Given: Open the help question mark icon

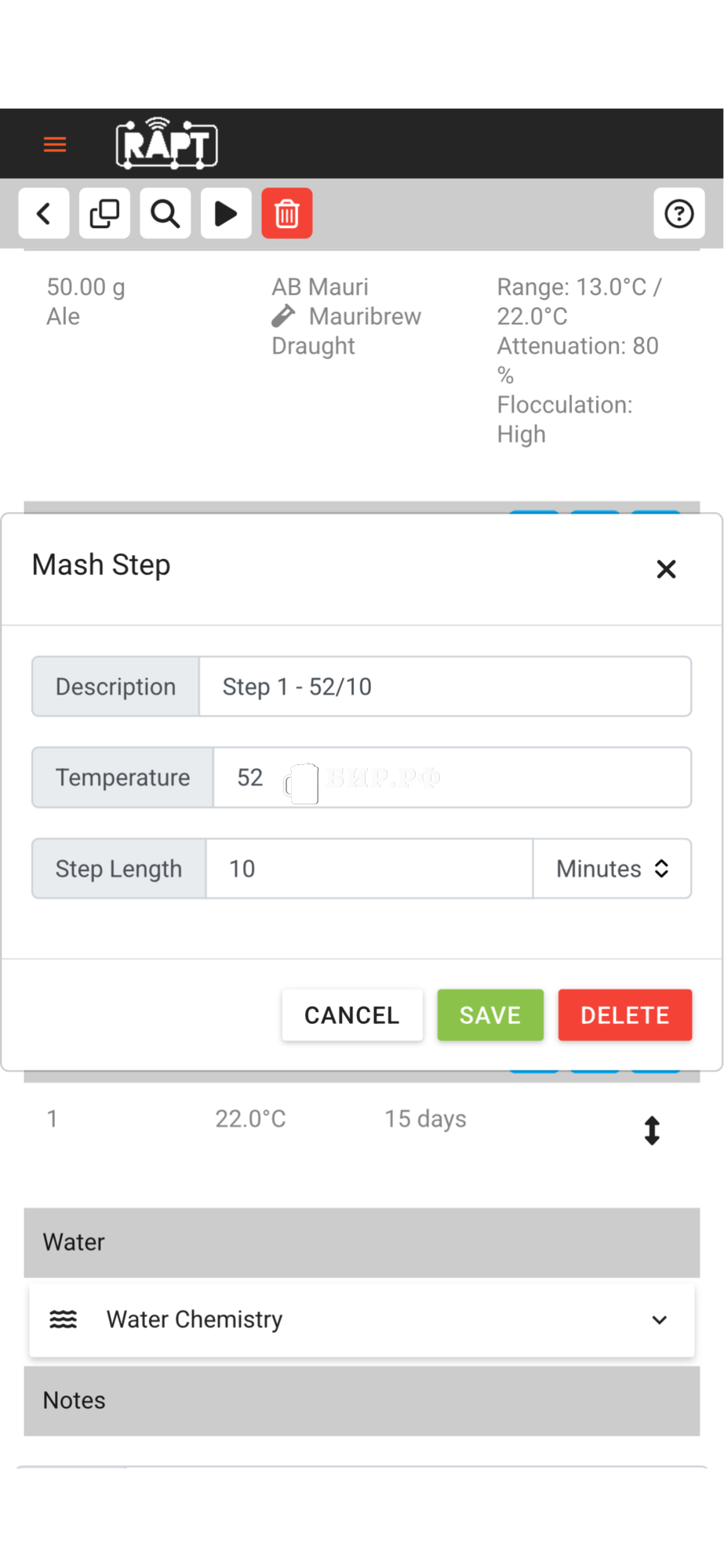Looking at the screenshot, I should point(679,213).
